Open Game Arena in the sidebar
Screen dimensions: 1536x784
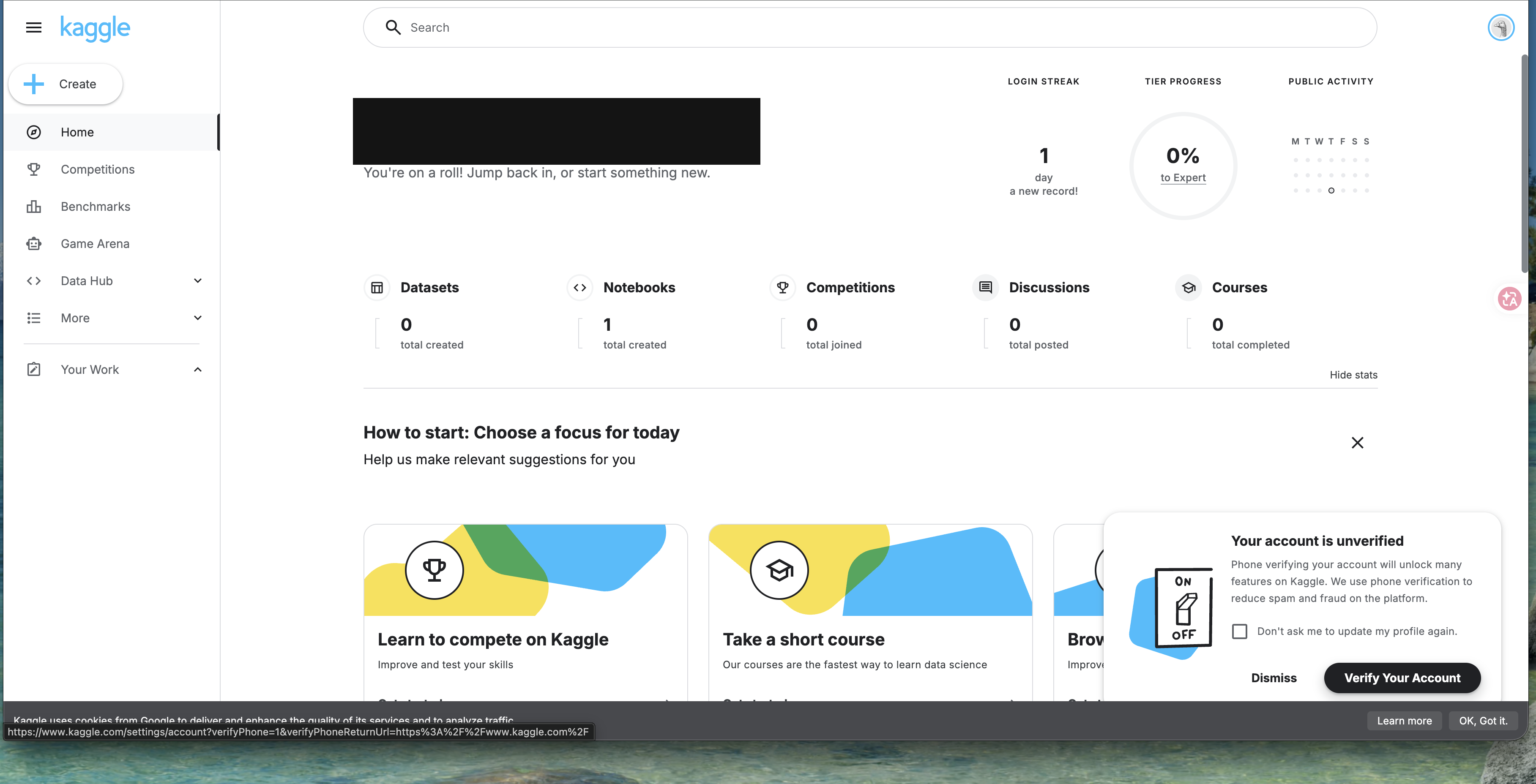[x=112, y=244]
